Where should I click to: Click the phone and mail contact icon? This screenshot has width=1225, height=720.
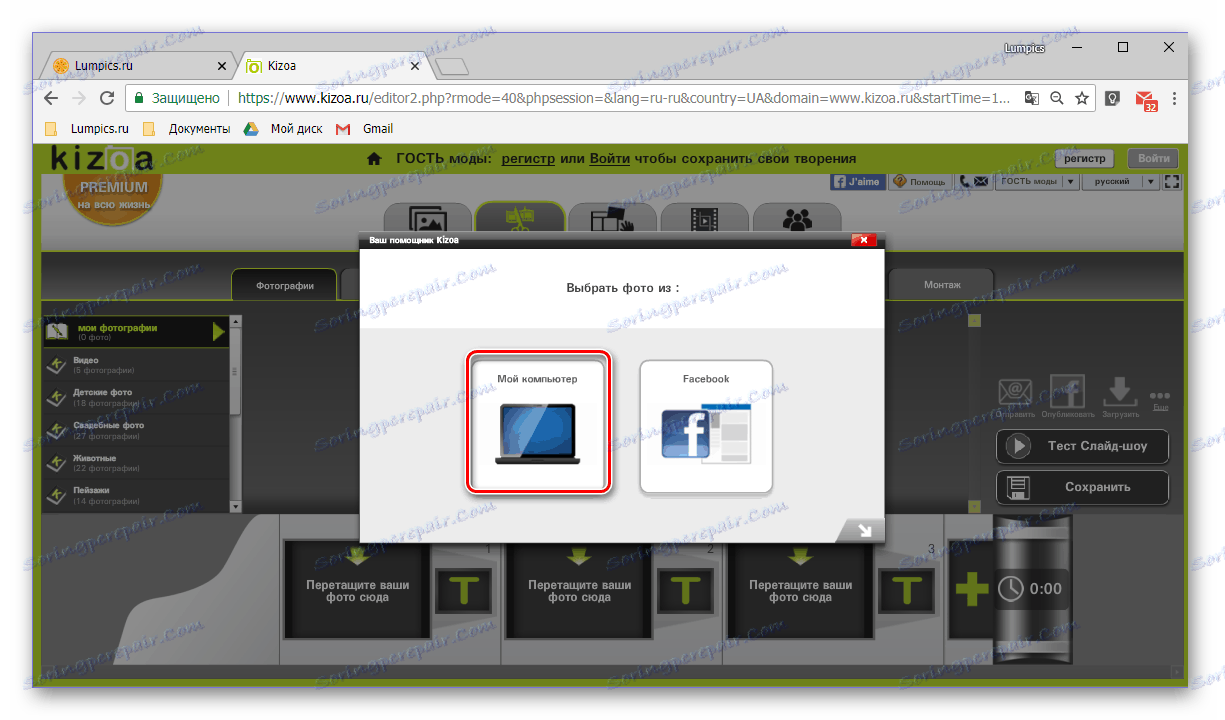973,182
